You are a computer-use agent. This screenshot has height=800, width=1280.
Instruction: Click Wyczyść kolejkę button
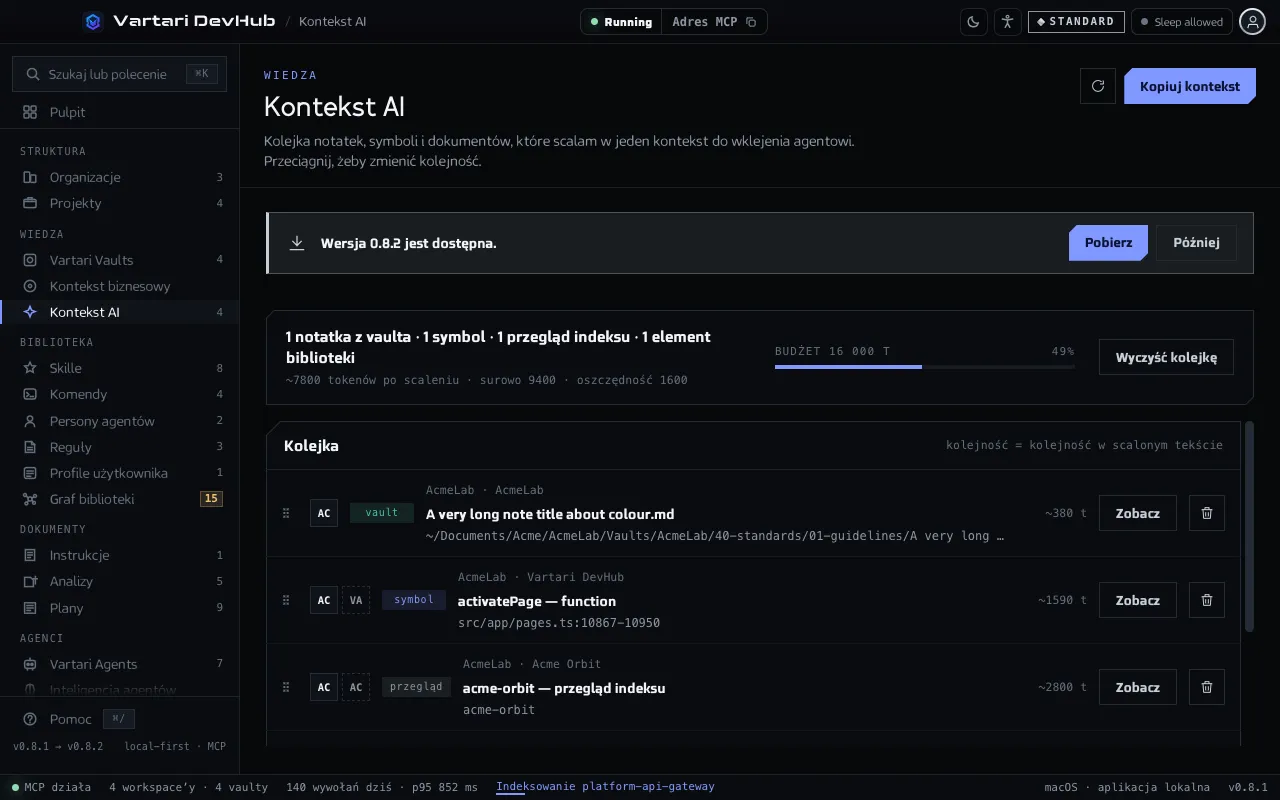tap(1166, 357)
